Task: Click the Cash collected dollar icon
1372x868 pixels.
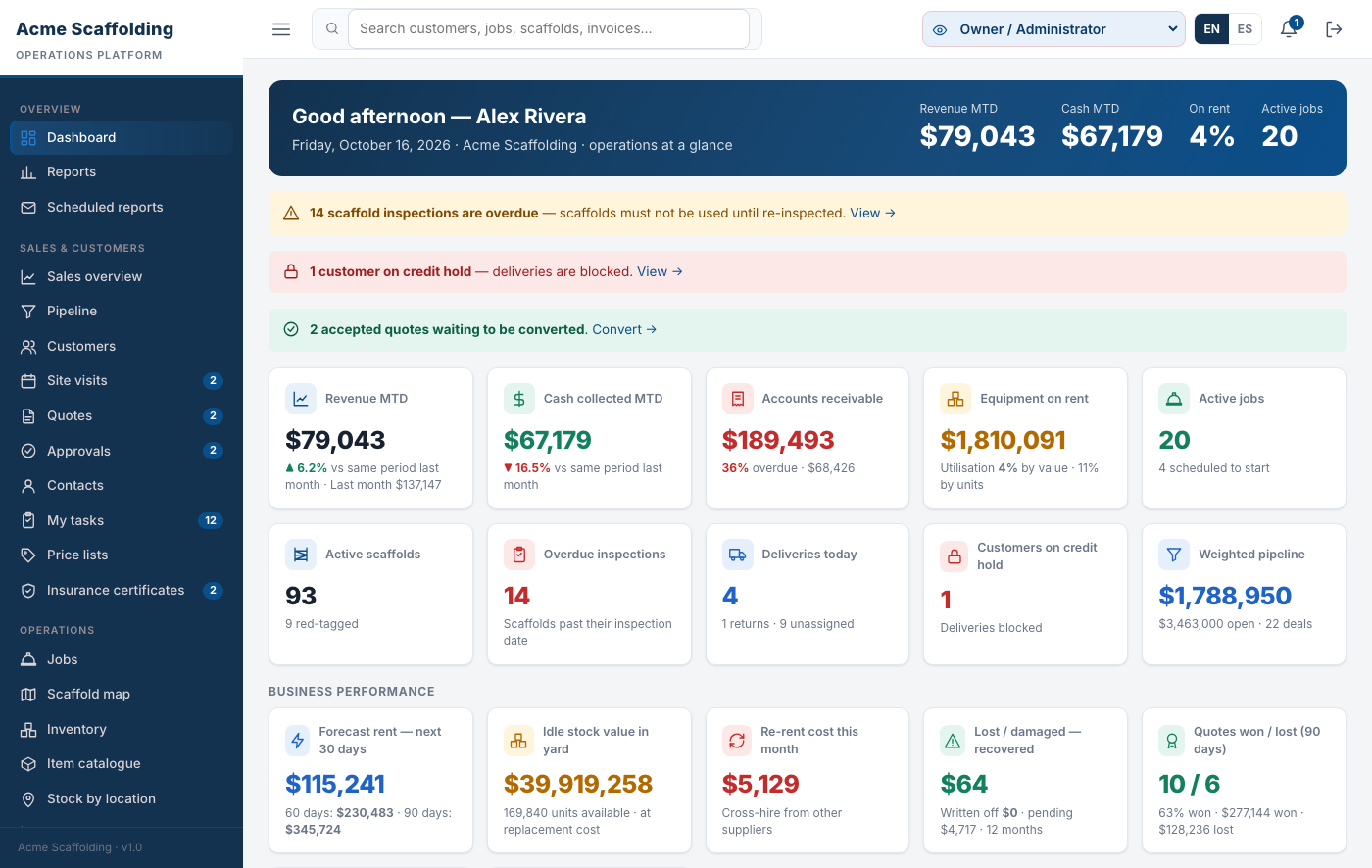Action: click(519, 399)
